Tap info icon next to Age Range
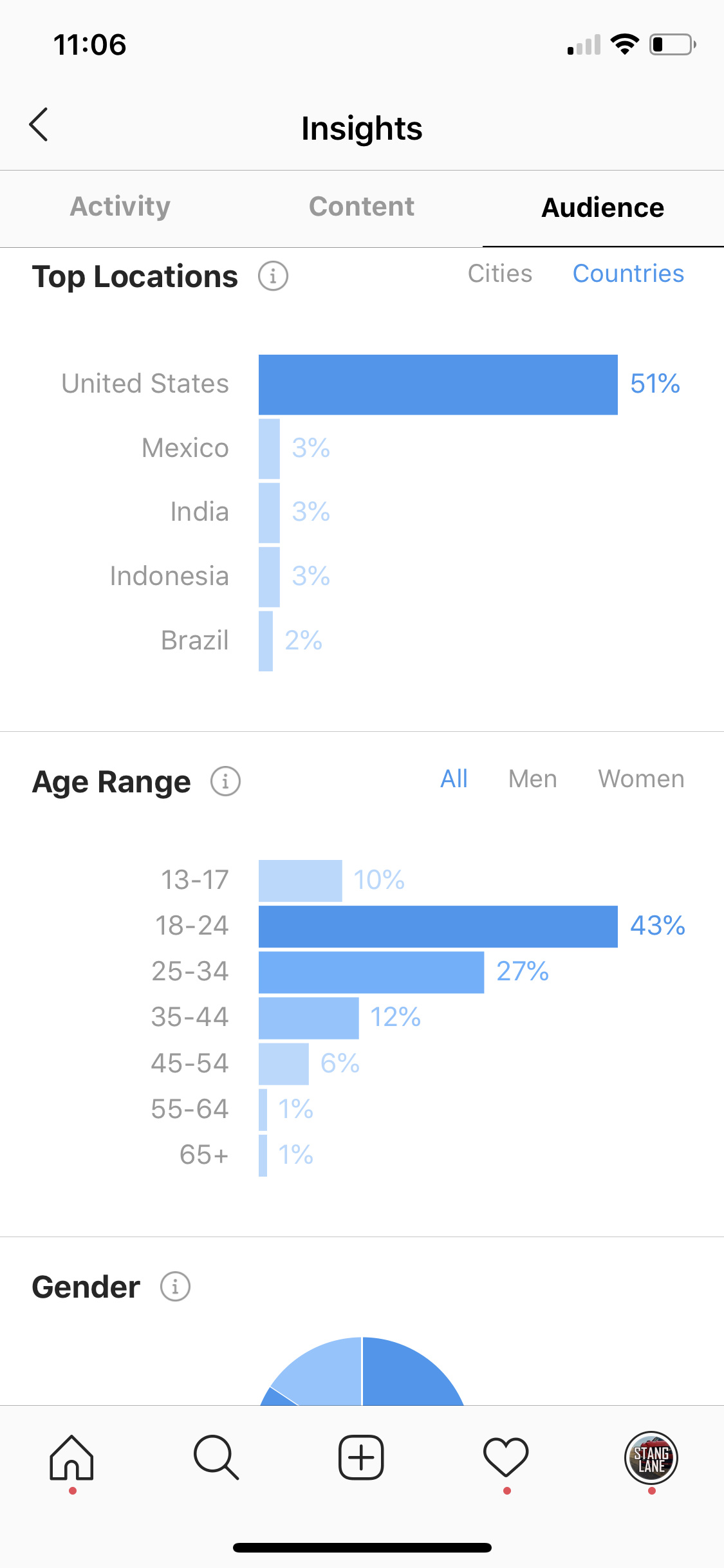 coord(225,781)
